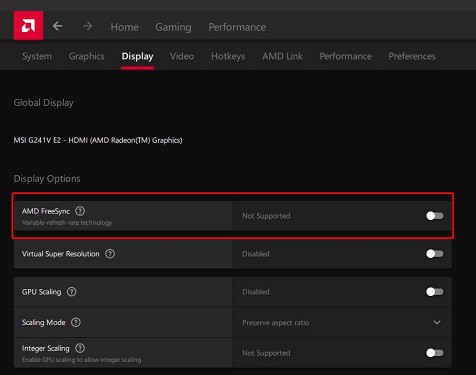Click the GPU Scaling label
Screen dimensions: 476x375
[42, 292]
